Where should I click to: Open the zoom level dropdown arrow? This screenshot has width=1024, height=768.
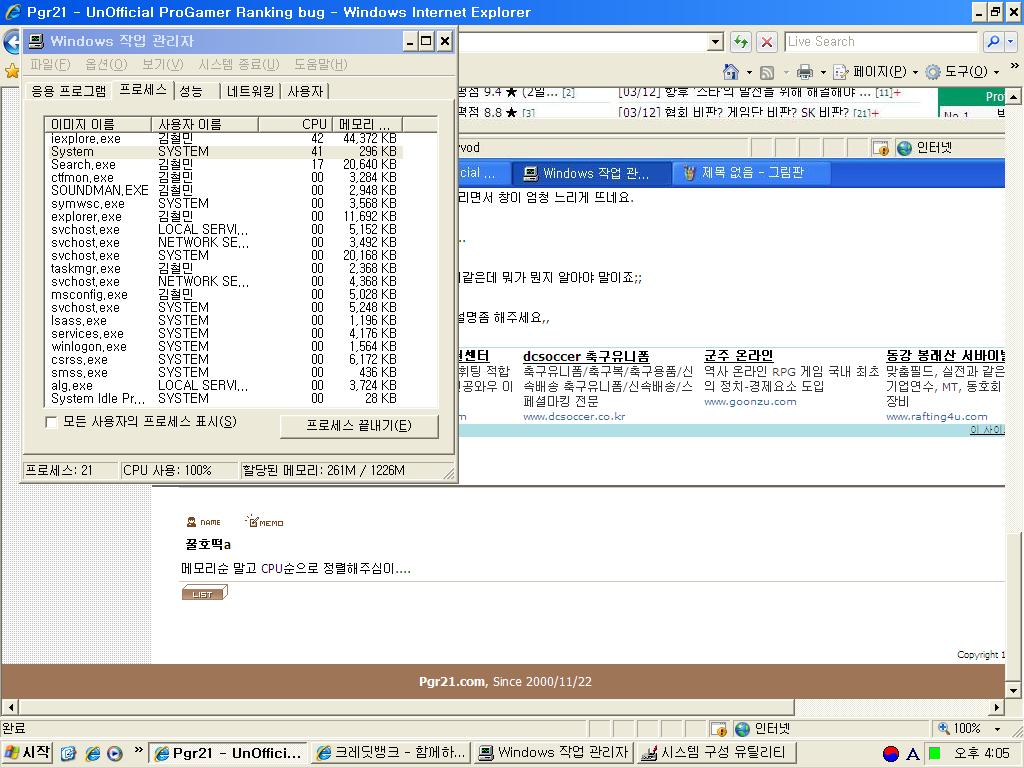997,729
